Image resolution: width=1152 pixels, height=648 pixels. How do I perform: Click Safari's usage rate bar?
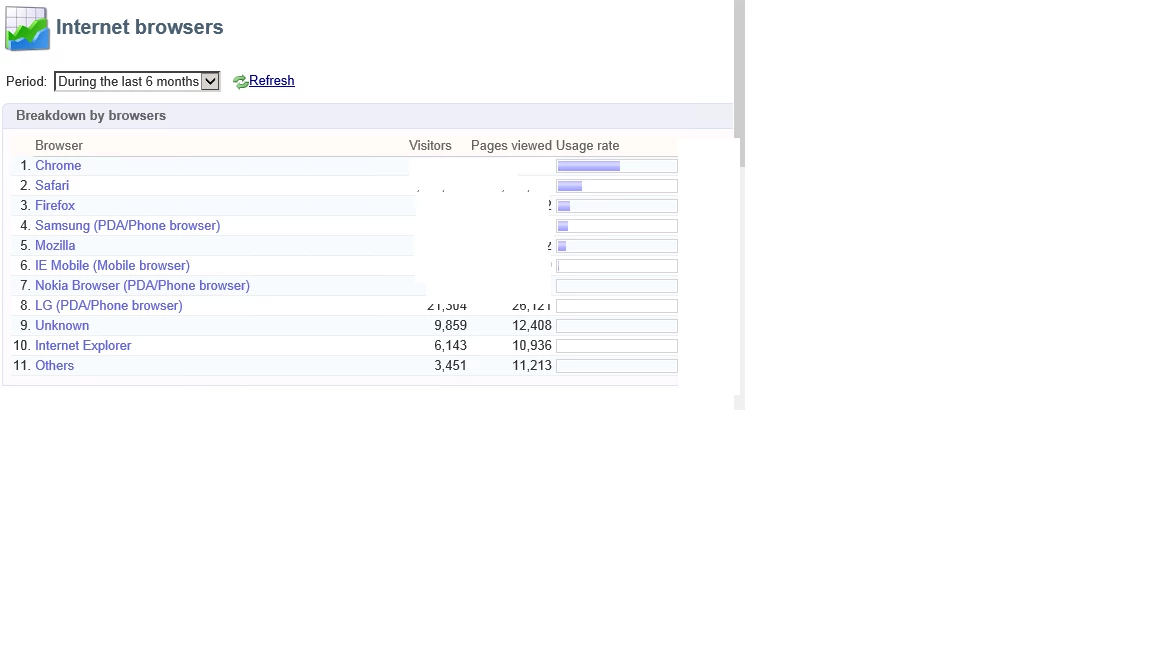click(617, 186)
